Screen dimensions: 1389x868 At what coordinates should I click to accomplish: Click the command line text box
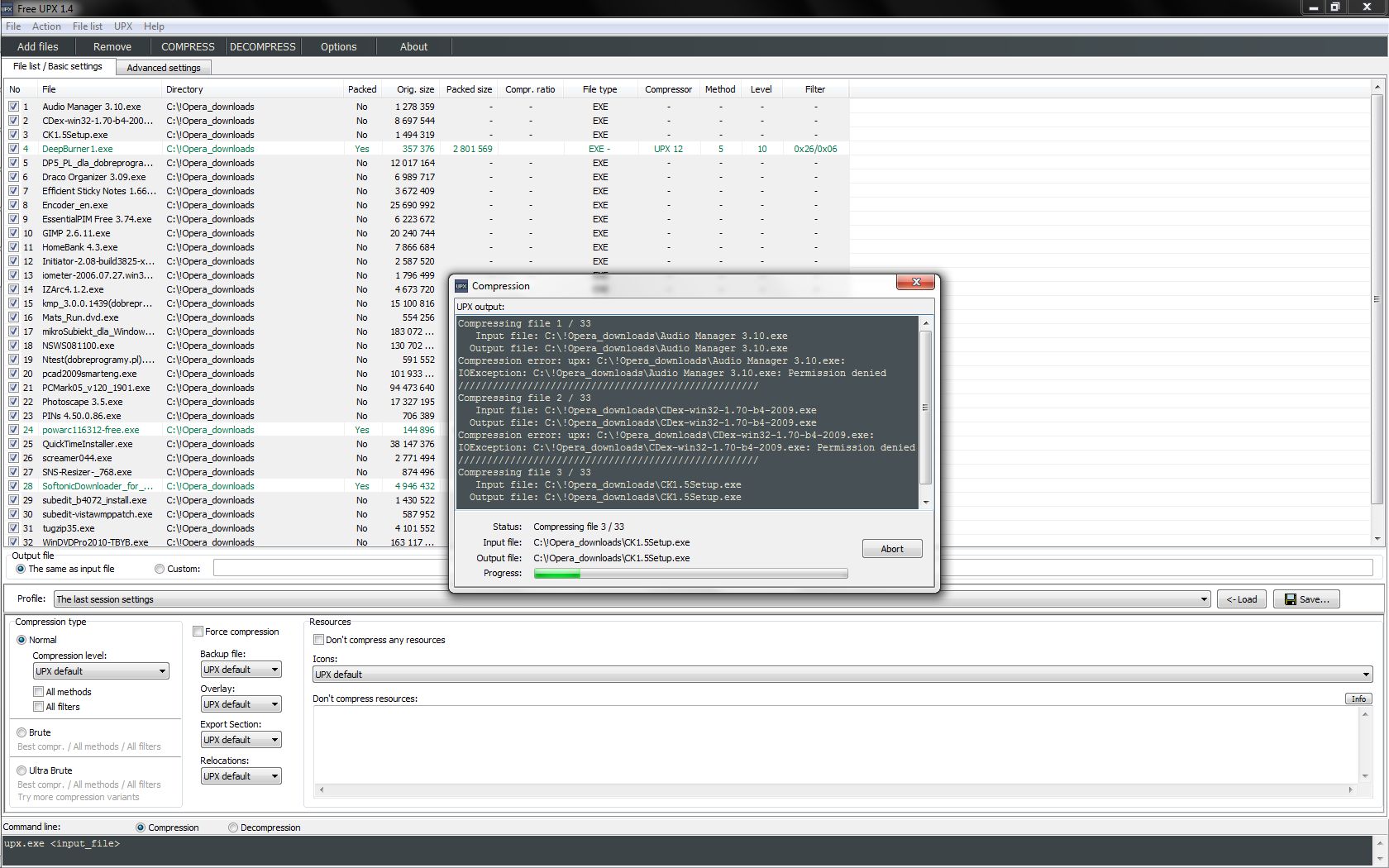click(x=688, y=851)
